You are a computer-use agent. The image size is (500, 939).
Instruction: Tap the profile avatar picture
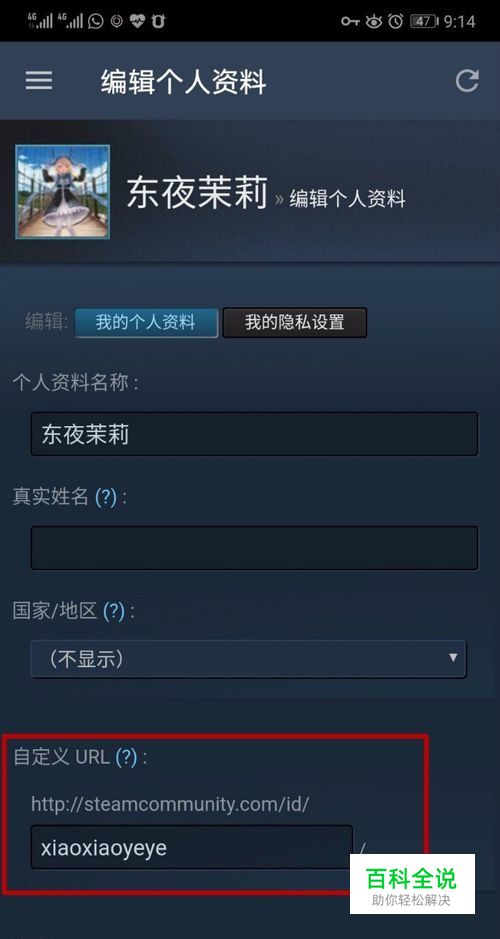click(62, 192)
